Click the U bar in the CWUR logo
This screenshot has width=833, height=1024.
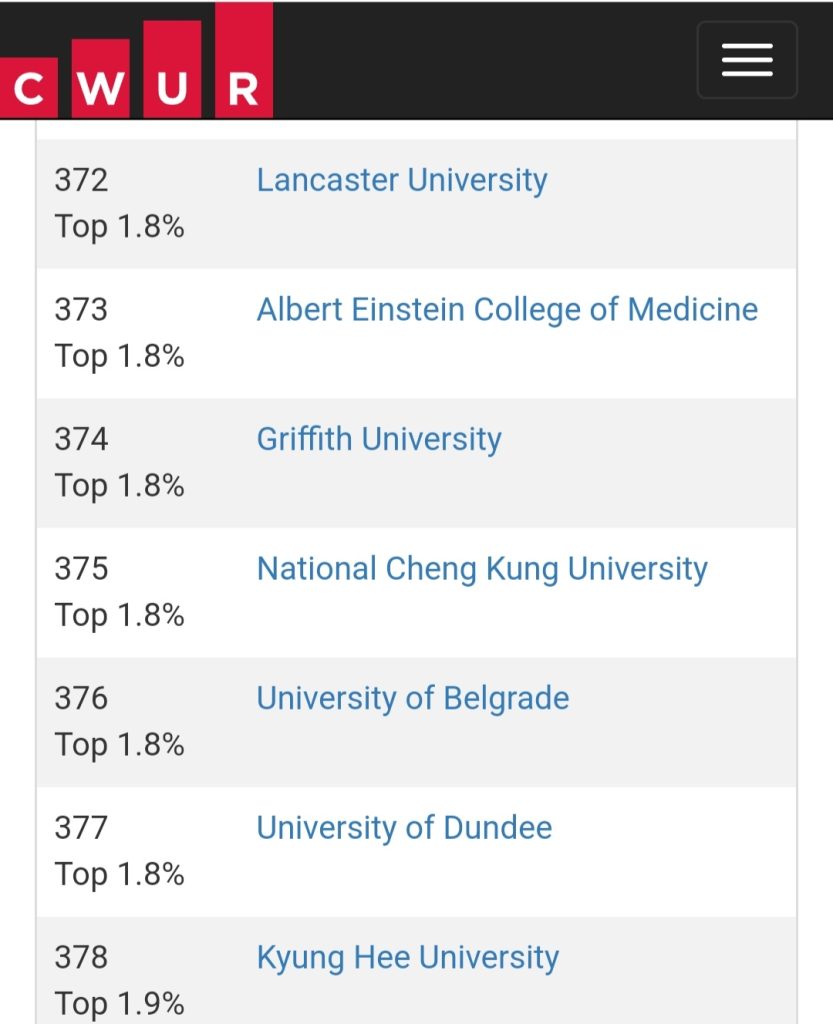[x=172, y=69]
